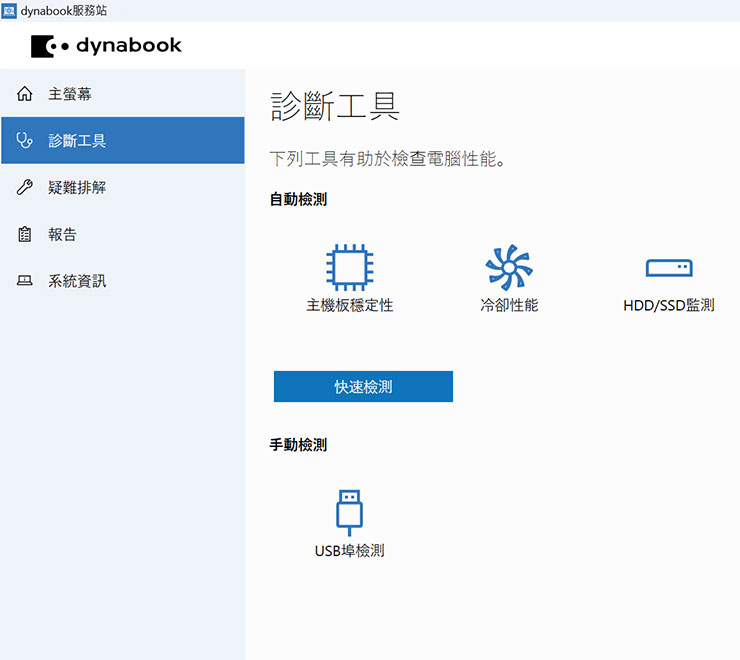Click the USB埠檢測 label

click(349, 550)
